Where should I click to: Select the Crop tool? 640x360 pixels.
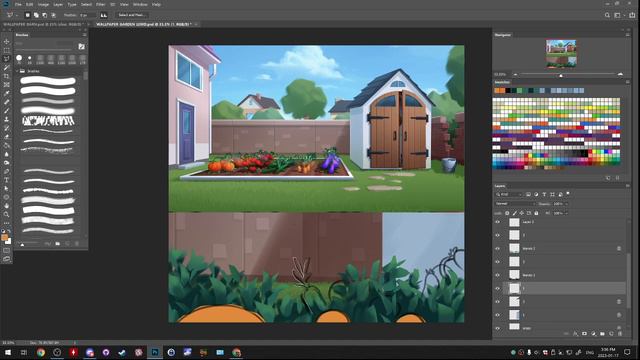pyautogui.click(x=7, y=76)
